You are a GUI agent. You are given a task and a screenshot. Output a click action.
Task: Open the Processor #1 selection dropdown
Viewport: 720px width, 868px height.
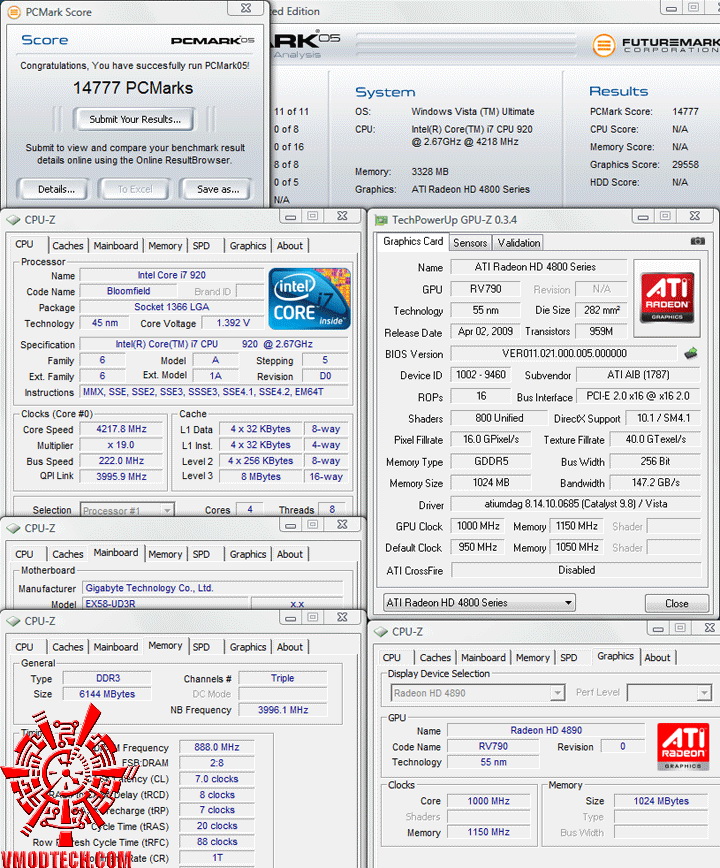(127, 510)
